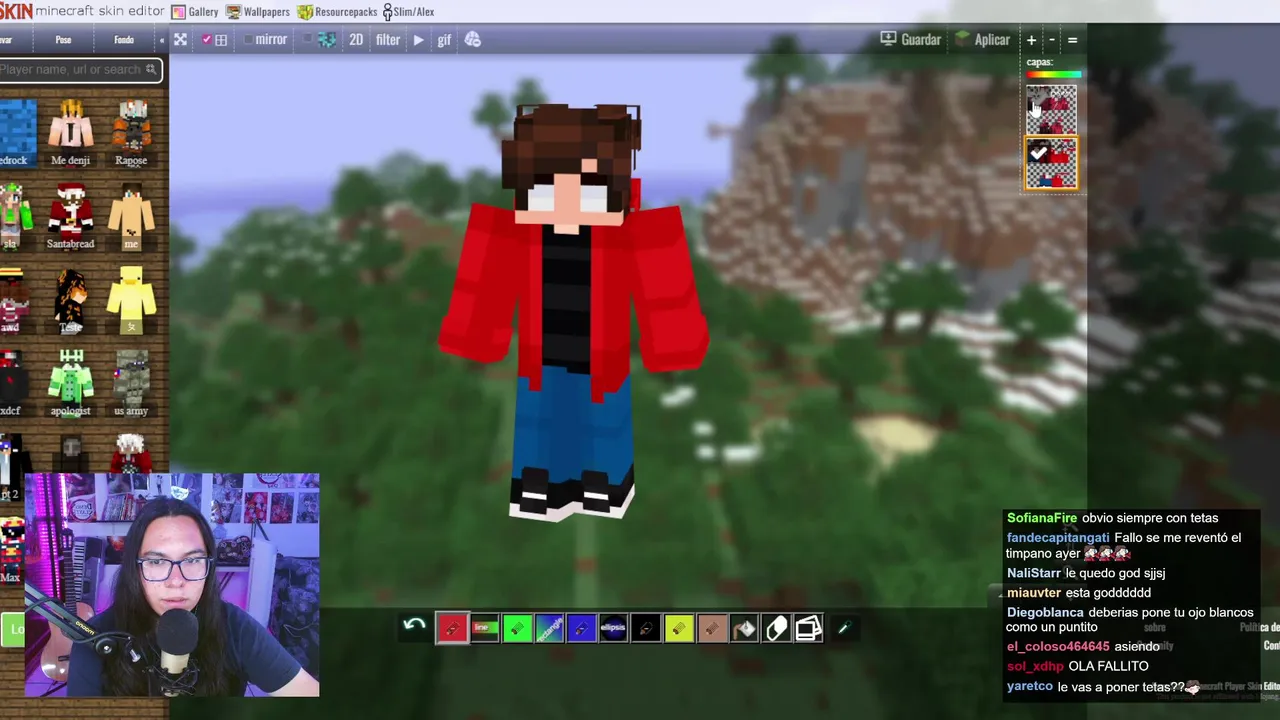This screenshot has width=1280, height=720.
Task: Select the red pencil tool
Action: click(x=452, y=628)
